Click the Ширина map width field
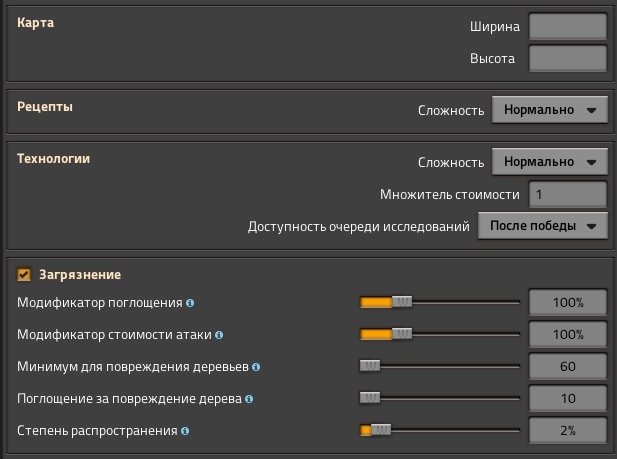 click(x=567, y=26)
